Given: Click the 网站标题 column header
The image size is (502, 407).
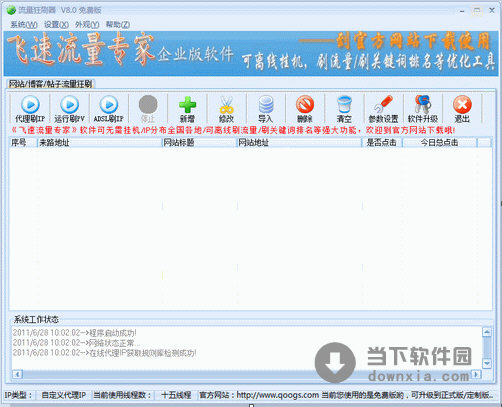Looking at the screenshot, I should [x=199, y=143].
